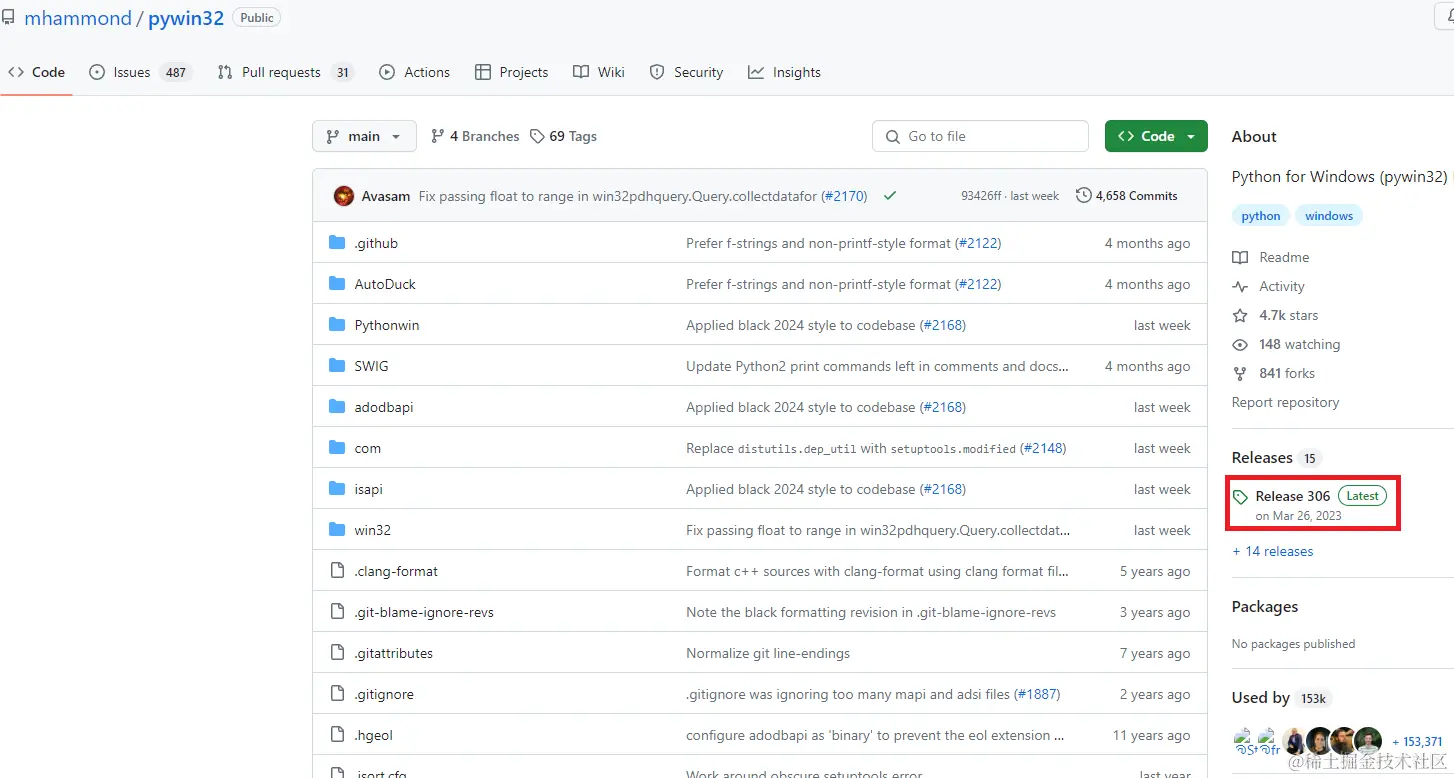Go to the Pull requests tab
The image size is (1454, 778).
[x=285, y=72]
